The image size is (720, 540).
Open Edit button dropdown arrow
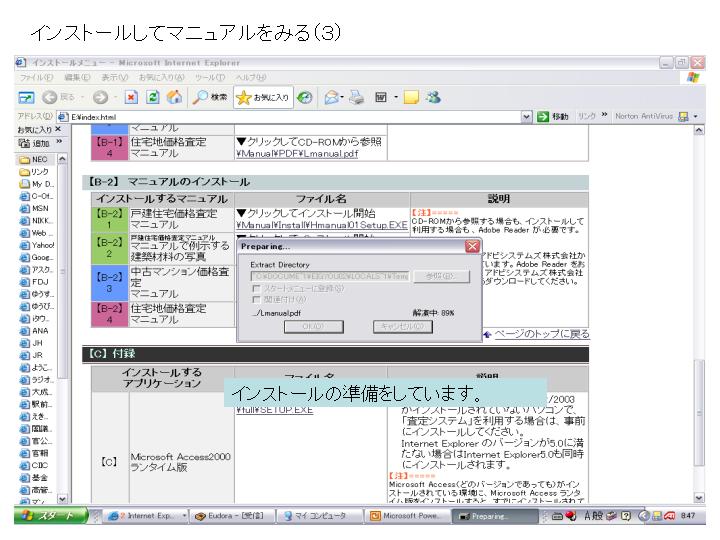tap(396, 97)
